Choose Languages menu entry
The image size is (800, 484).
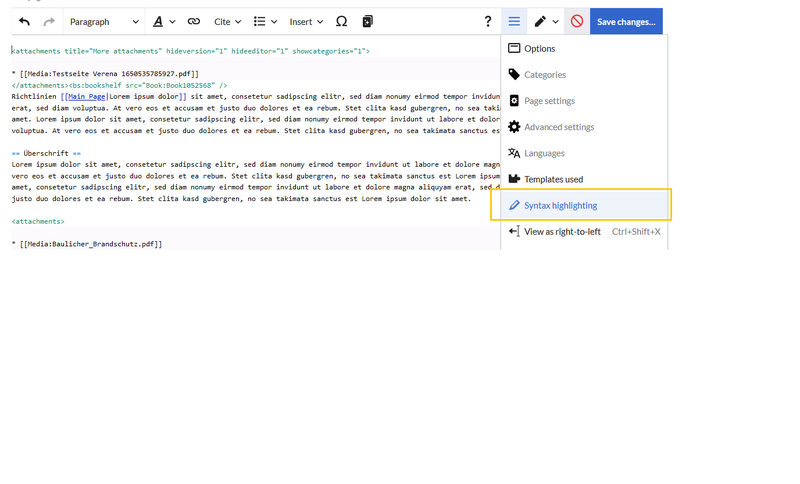click(584, 153)
